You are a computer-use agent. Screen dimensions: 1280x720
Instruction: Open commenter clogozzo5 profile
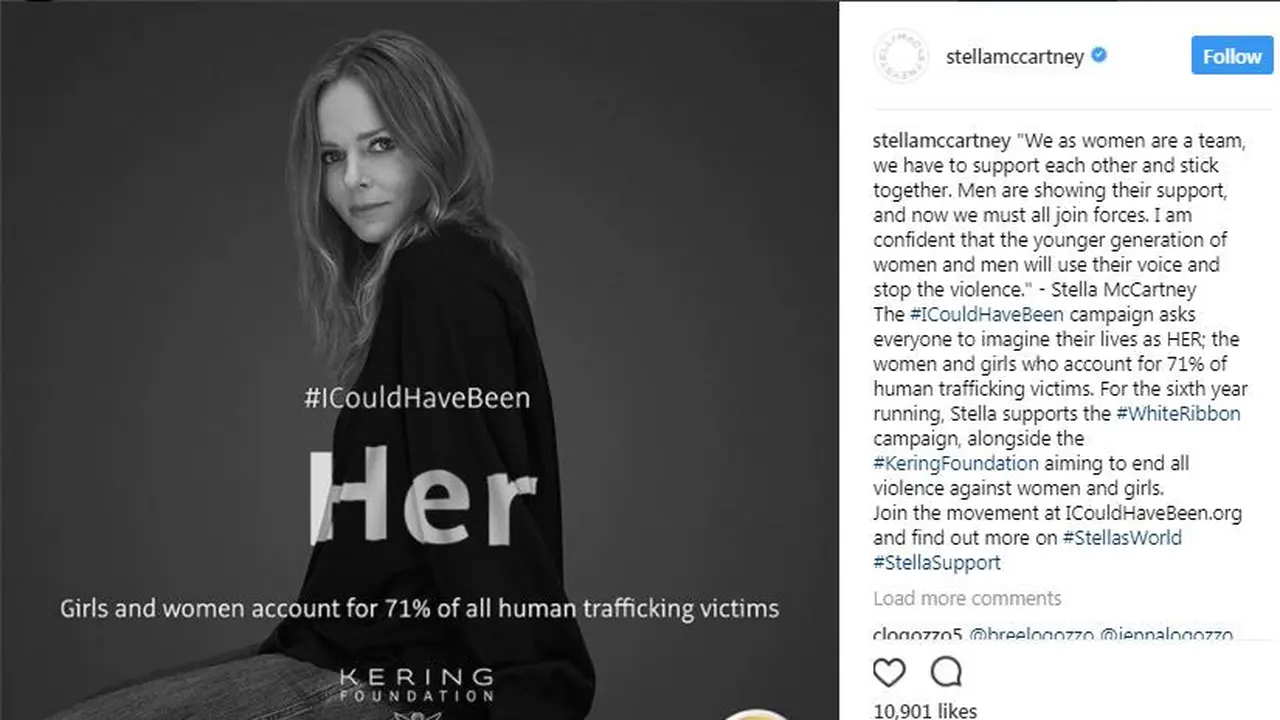(x=916, y=635)
